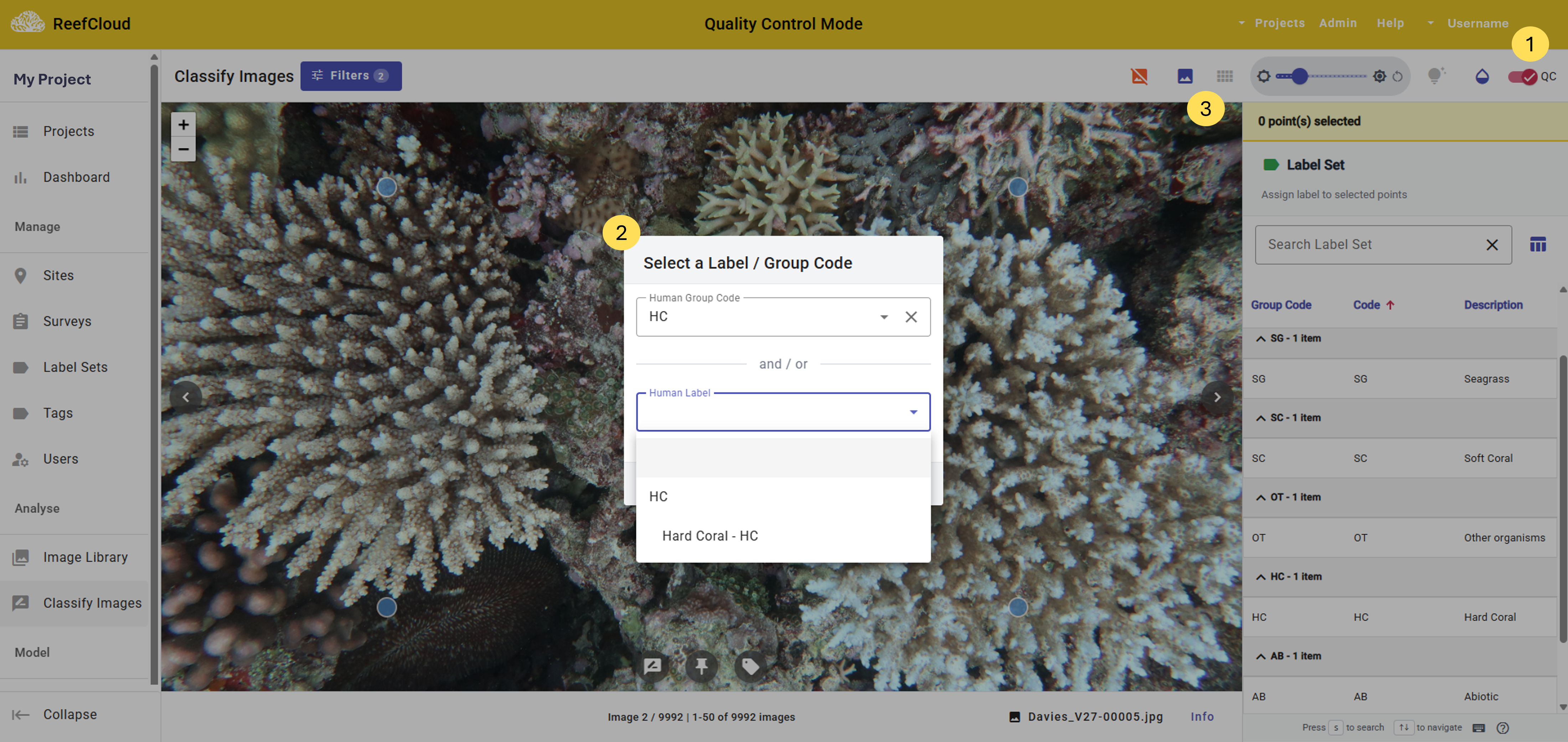
Task: Select the single image view icon
Action: (x=1185, y=76)
